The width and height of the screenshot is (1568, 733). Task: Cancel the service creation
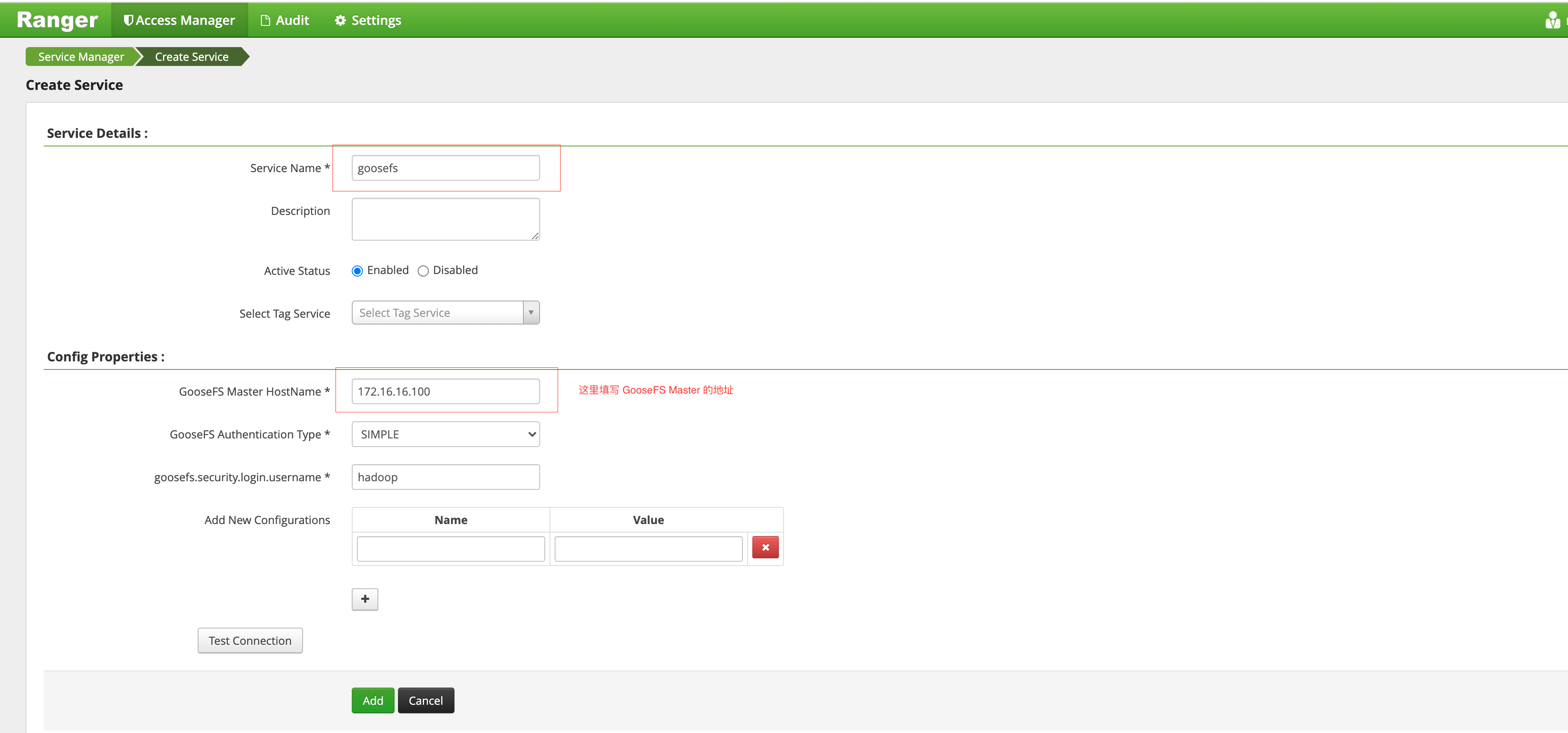coord(425,700)
